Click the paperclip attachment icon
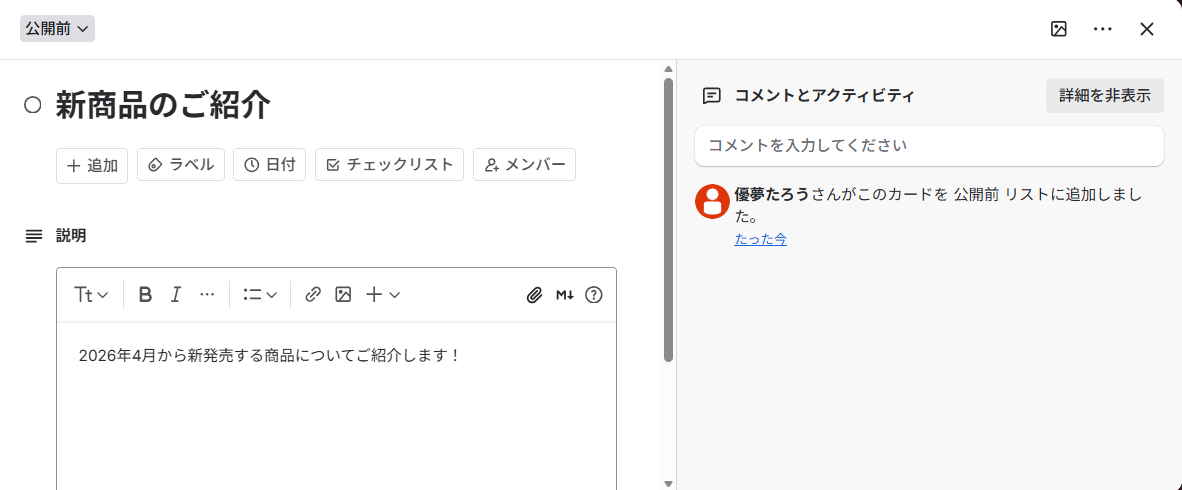Image resolution: width=1182 pixels, height=490 pixels. [x=535, y=294]
